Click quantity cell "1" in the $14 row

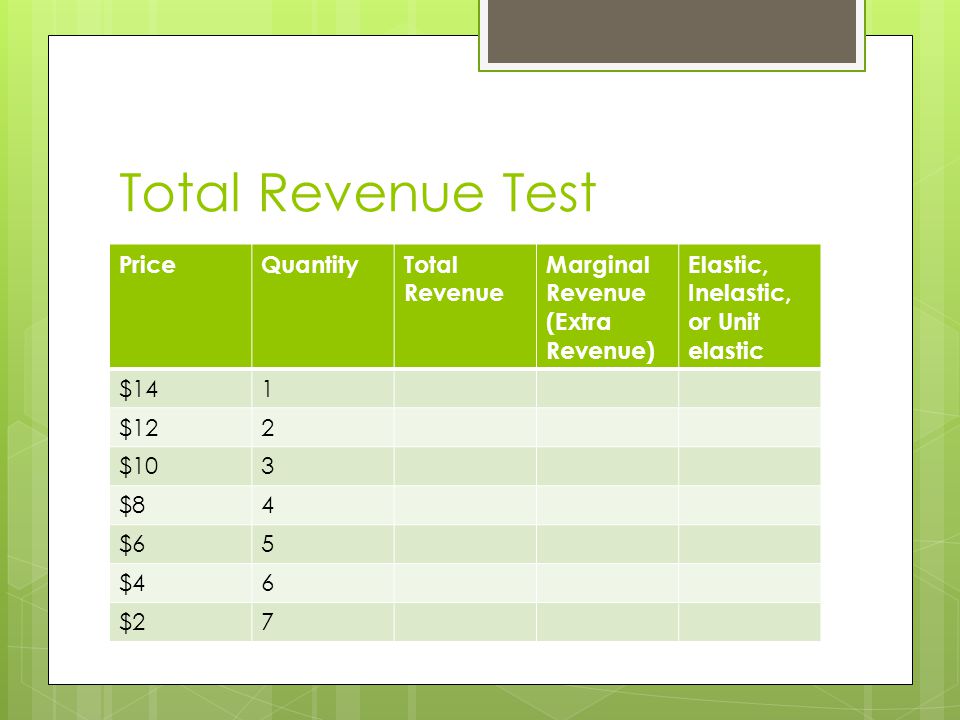point(323,389)
